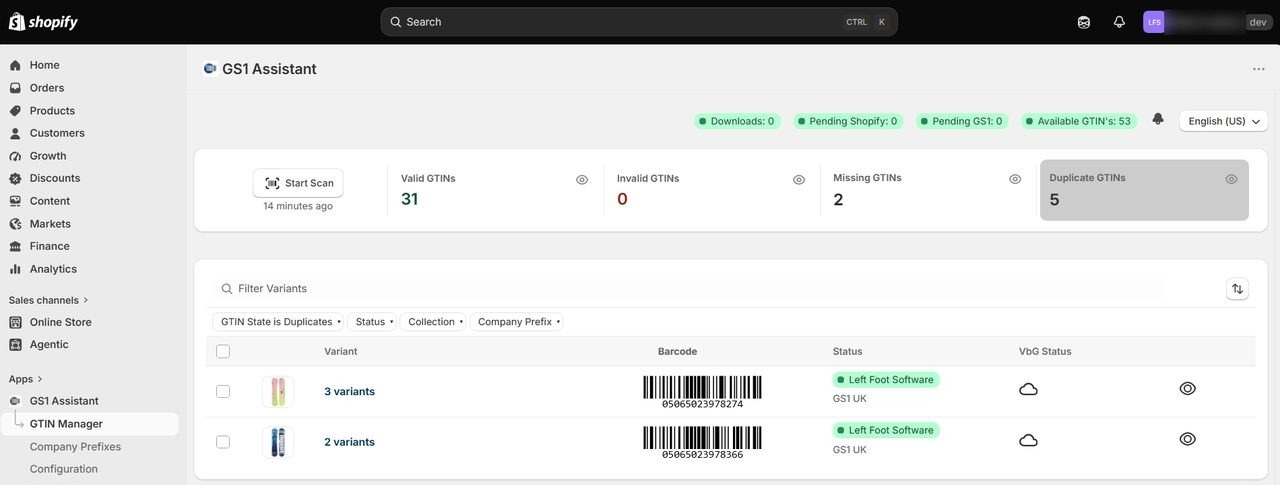Toggle eye icon on Duplicate GTINs card

[1231, 179]
